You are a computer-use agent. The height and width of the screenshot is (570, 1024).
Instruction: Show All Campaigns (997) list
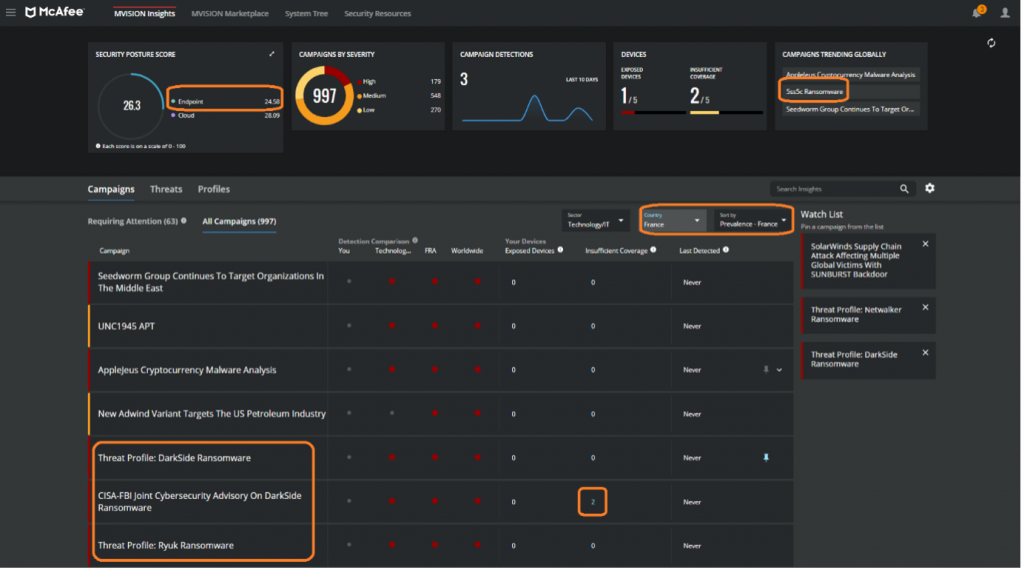tap(239, 221)
